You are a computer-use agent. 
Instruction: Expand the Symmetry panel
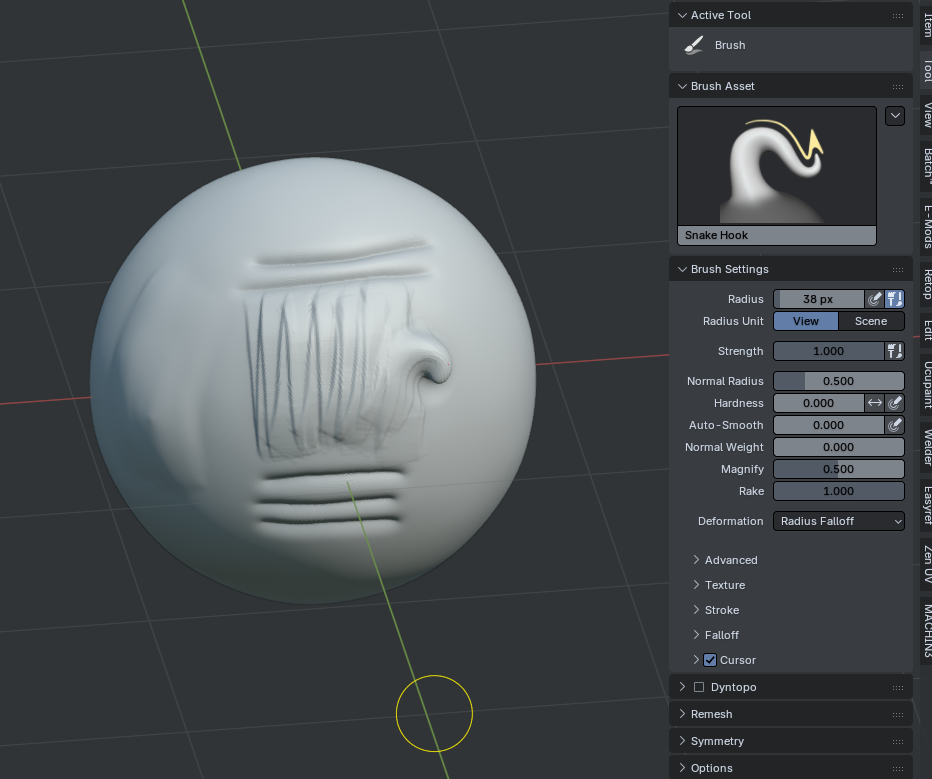coord(682,741)
